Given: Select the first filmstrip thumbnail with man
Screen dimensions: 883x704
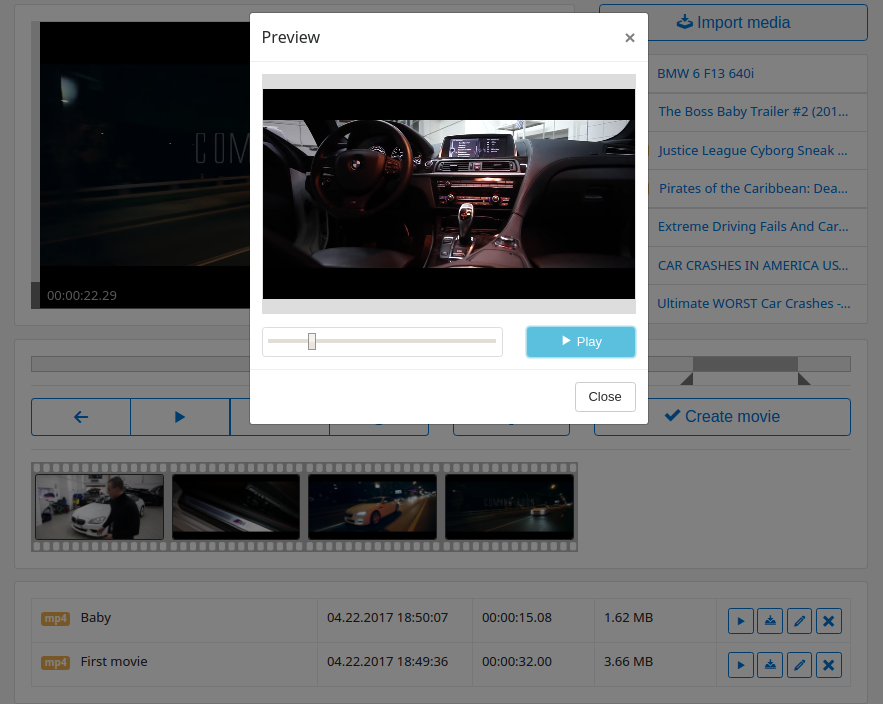Looking at the screenshot, I should coord(100,507).
